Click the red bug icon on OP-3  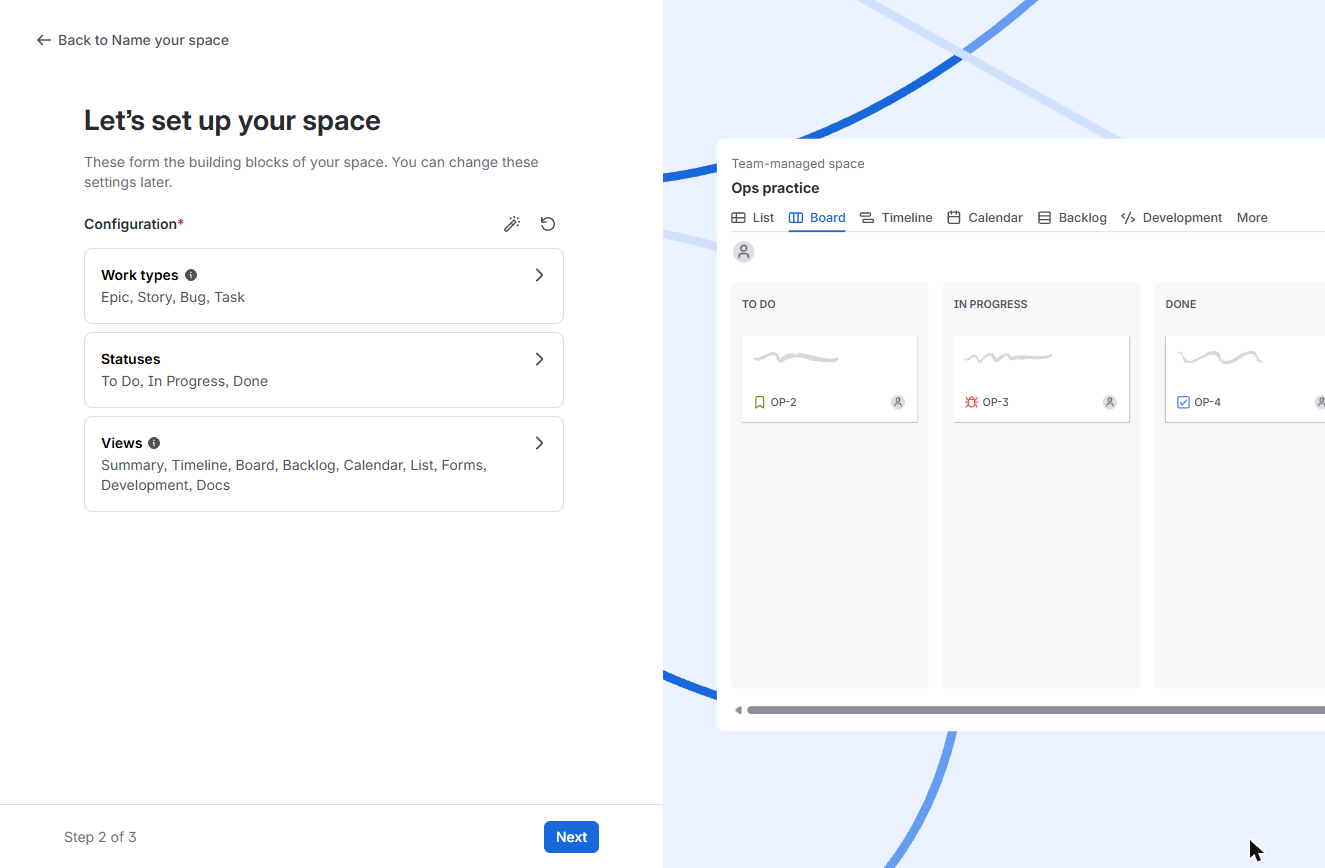(971, 402)
